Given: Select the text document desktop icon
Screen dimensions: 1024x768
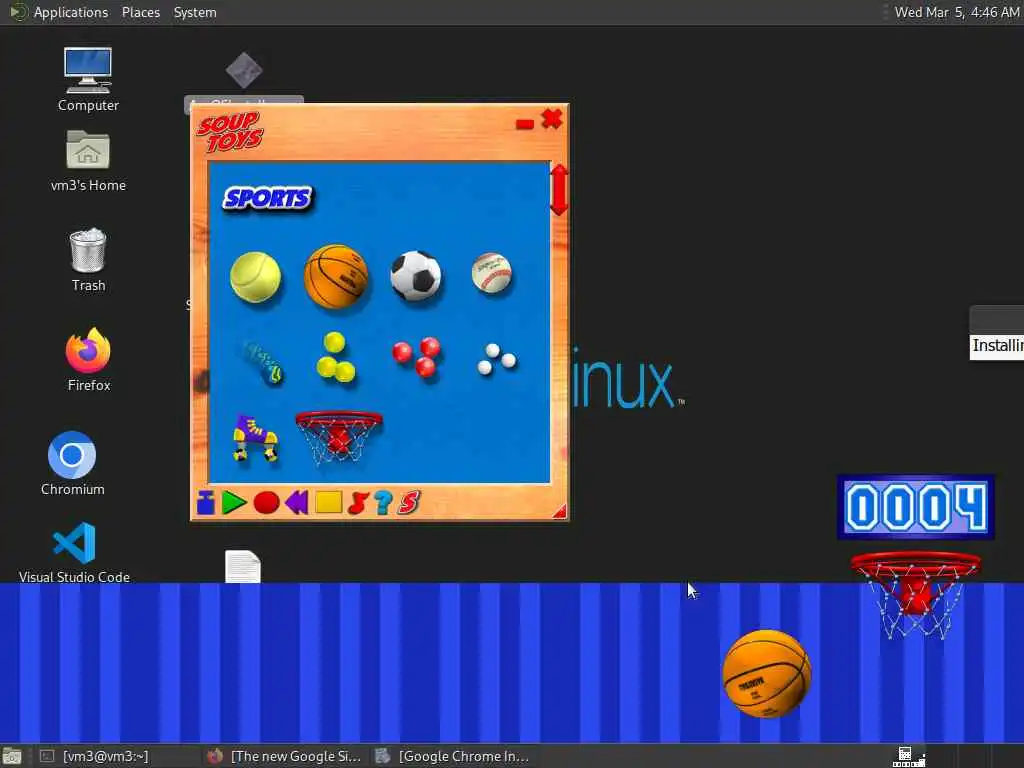Looking at the screenshot, I should (243, 566).
